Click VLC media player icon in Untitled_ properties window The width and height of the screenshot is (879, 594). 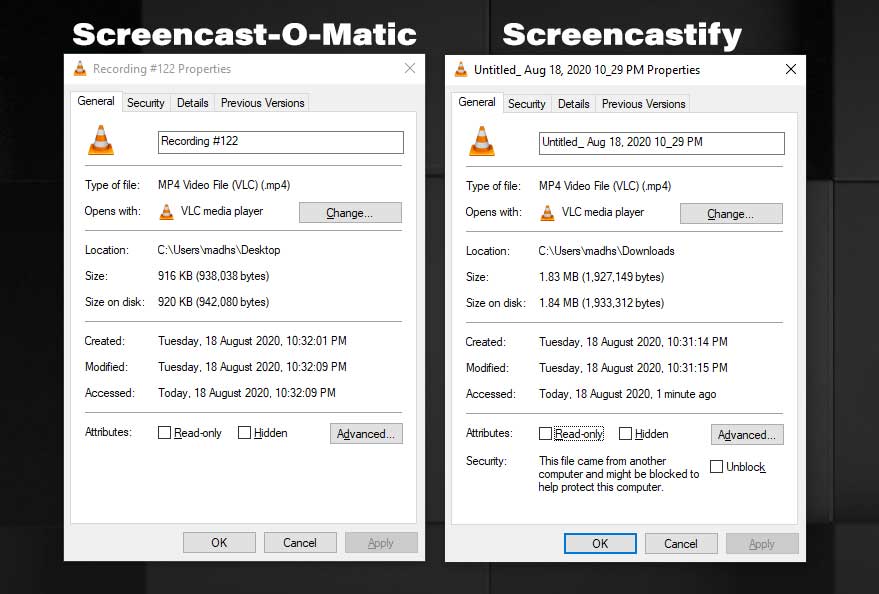coord(547,213)
